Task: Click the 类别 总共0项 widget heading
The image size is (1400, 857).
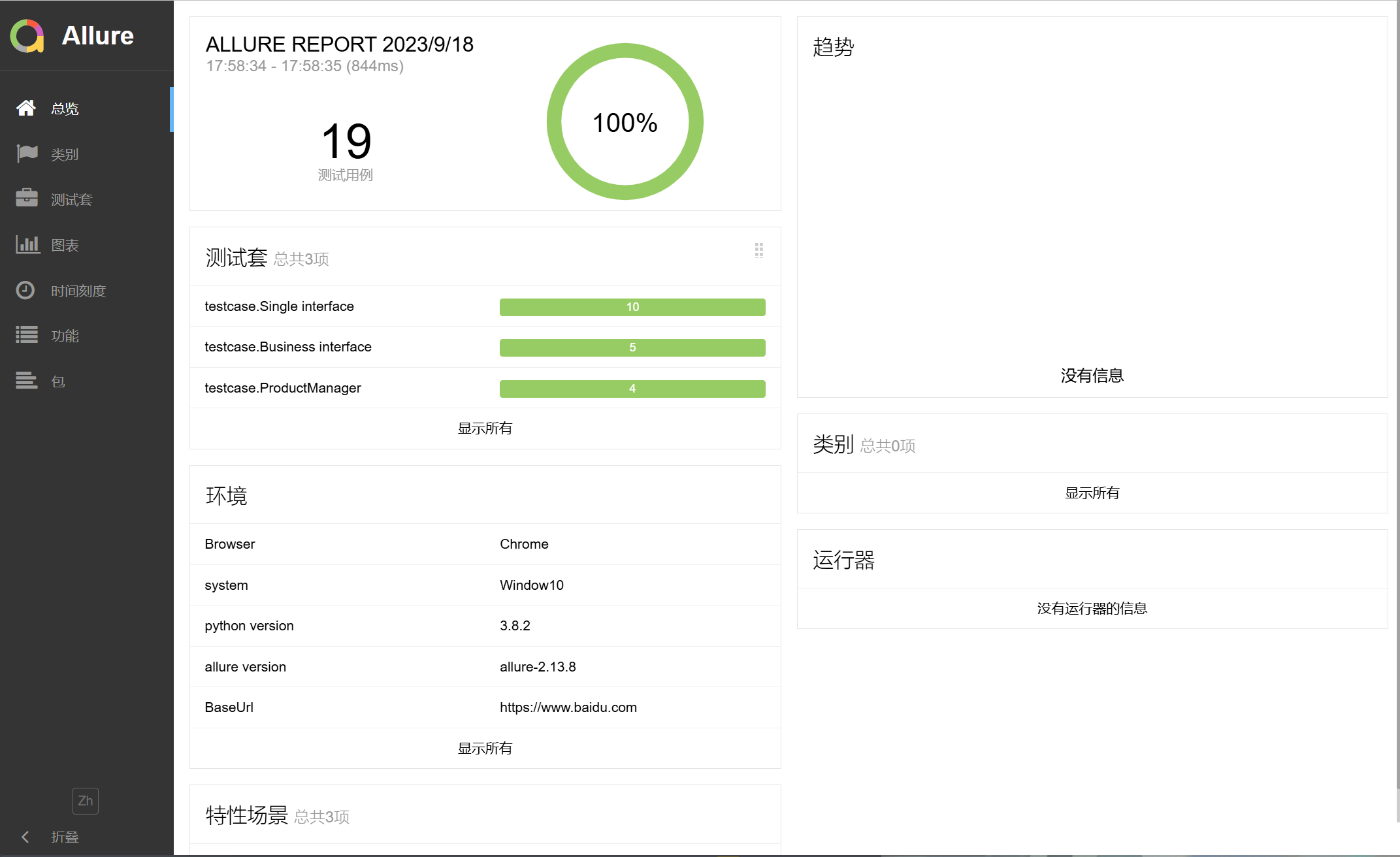Action: point(864,445)
